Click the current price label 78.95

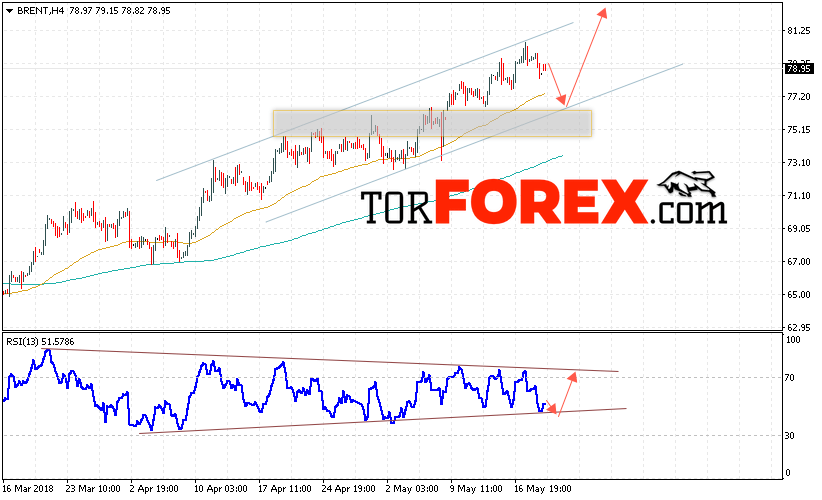click(799, 69)
